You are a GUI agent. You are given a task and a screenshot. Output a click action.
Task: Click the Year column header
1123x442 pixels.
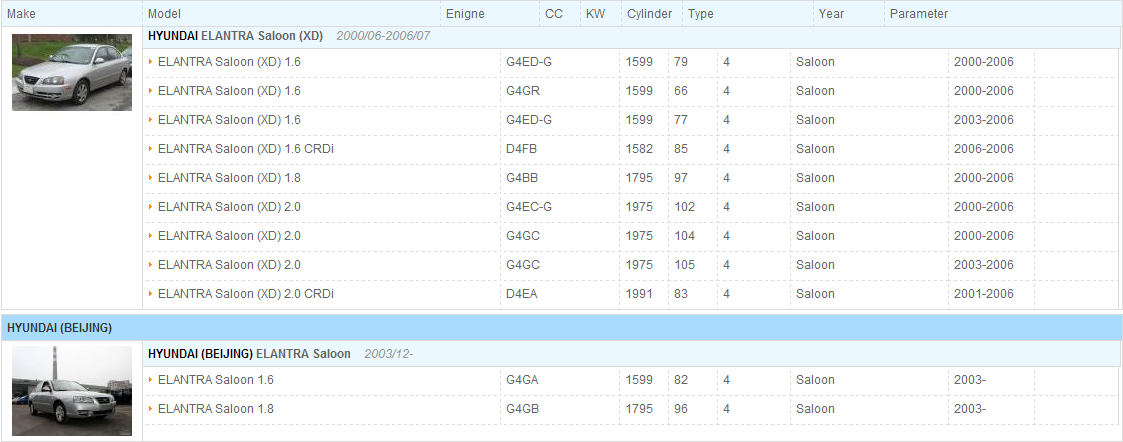point(832,14)
